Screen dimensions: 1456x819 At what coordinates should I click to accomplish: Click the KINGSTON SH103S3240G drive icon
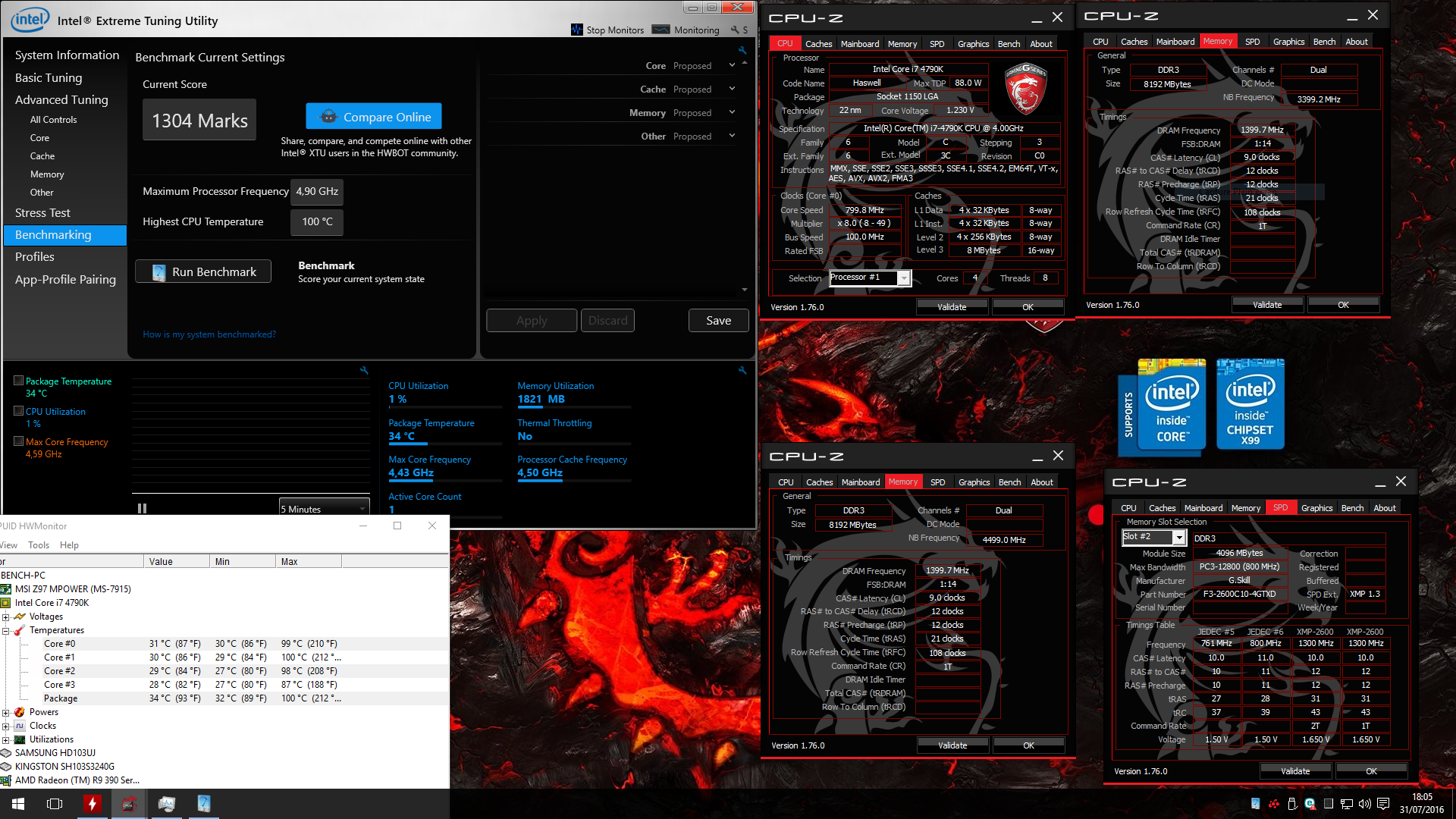tap(5, 767)
